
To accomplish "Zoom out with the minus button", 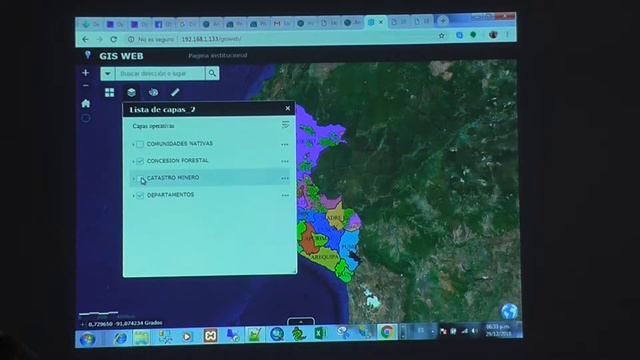I will 85,86.
